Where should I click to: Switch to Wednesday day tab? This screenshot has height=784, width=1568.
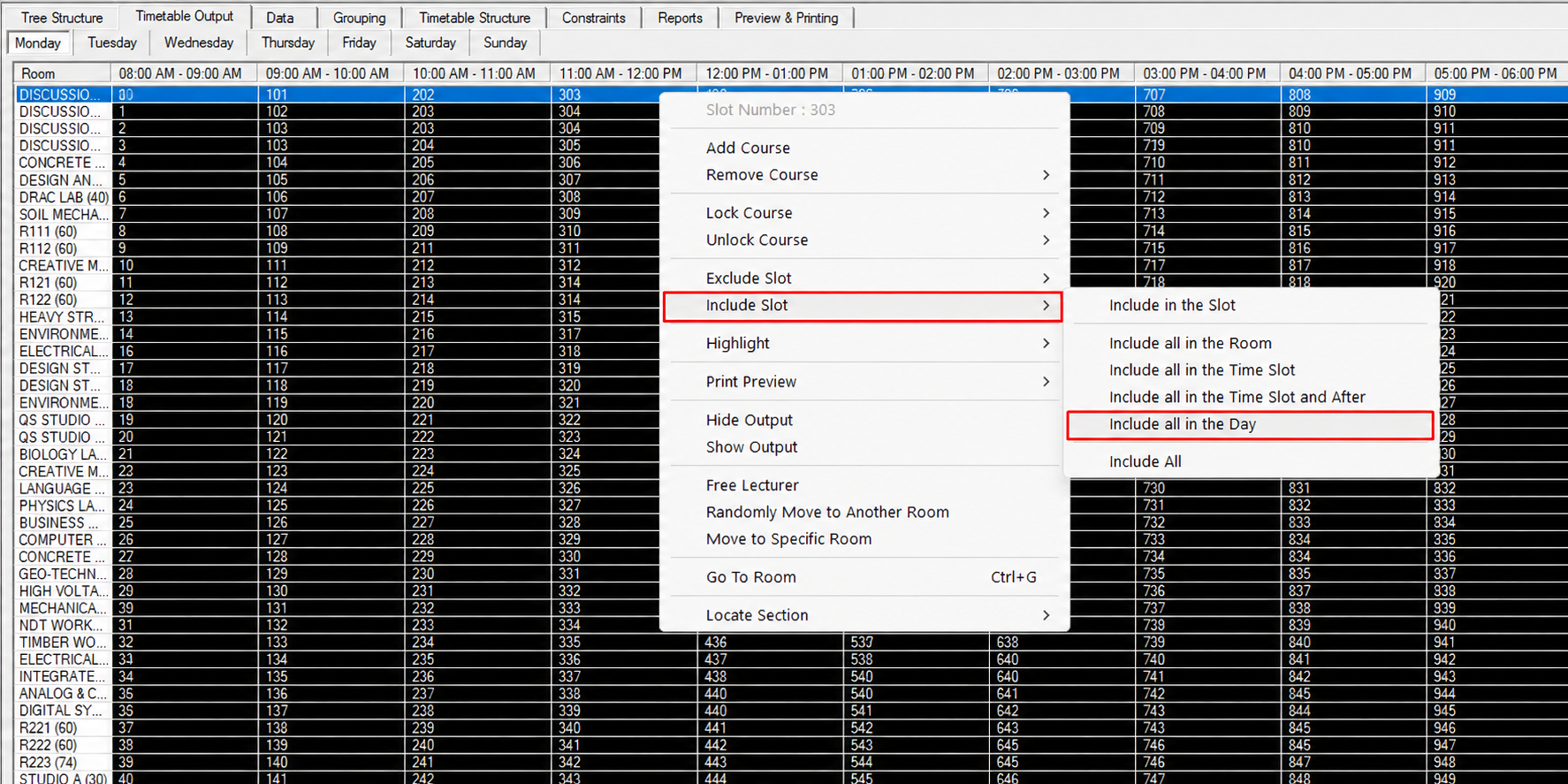(199, 42)
